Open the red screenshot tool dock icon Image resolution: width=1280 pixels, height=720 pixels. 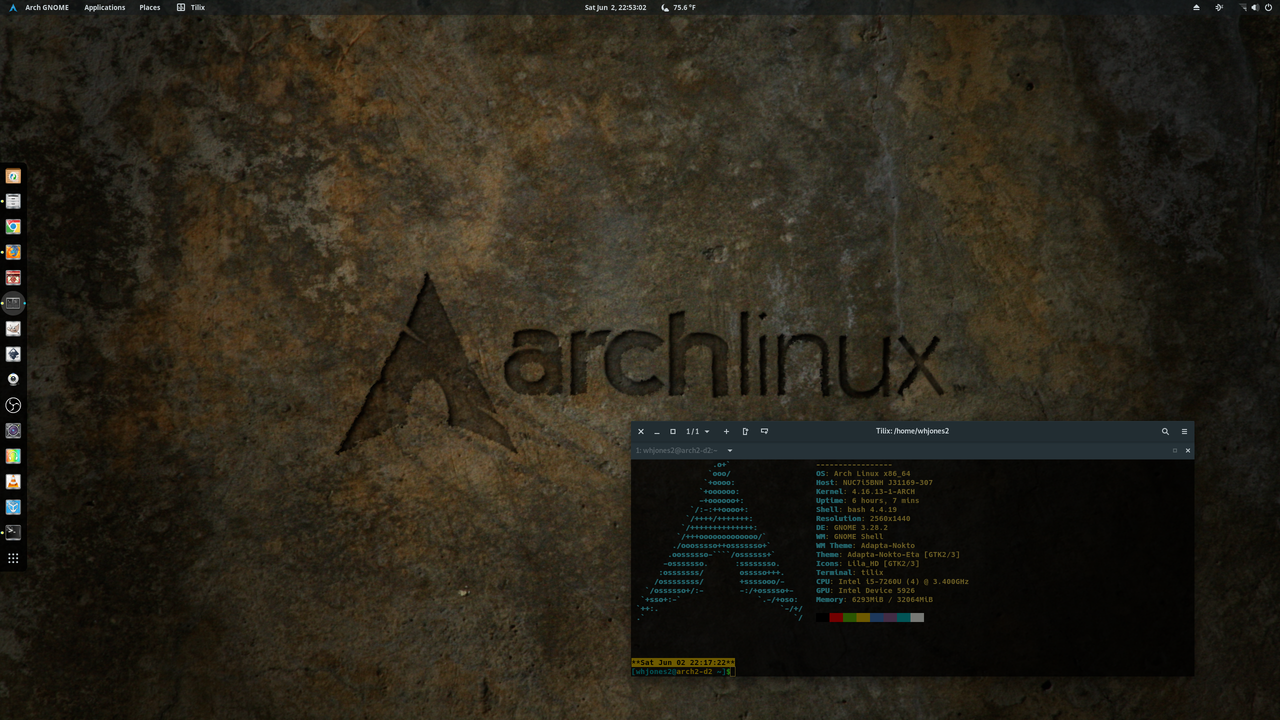click(13, 278)
